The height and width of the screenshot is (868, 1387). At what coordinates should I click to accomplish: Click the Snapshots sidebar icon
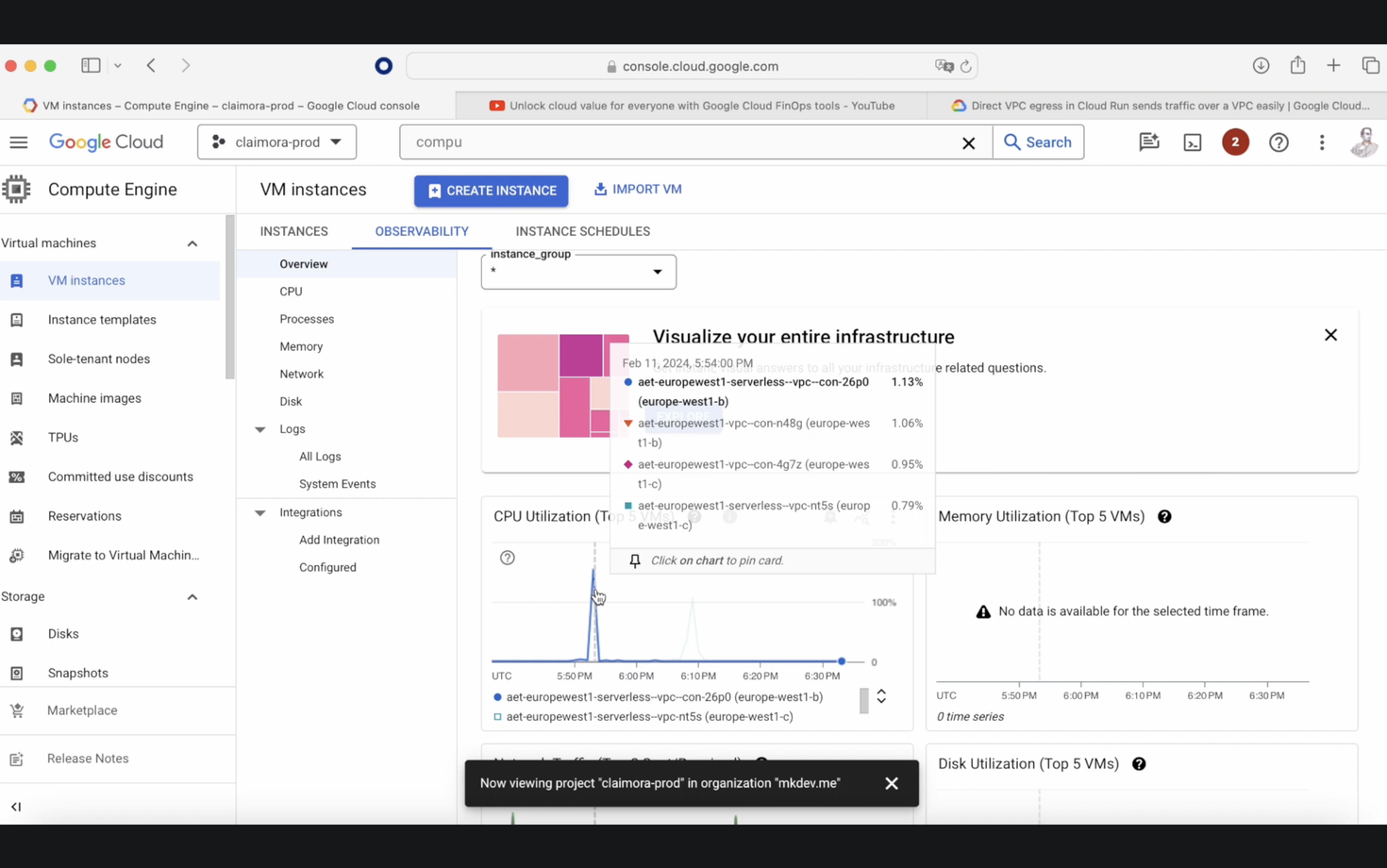click(16, 674)
